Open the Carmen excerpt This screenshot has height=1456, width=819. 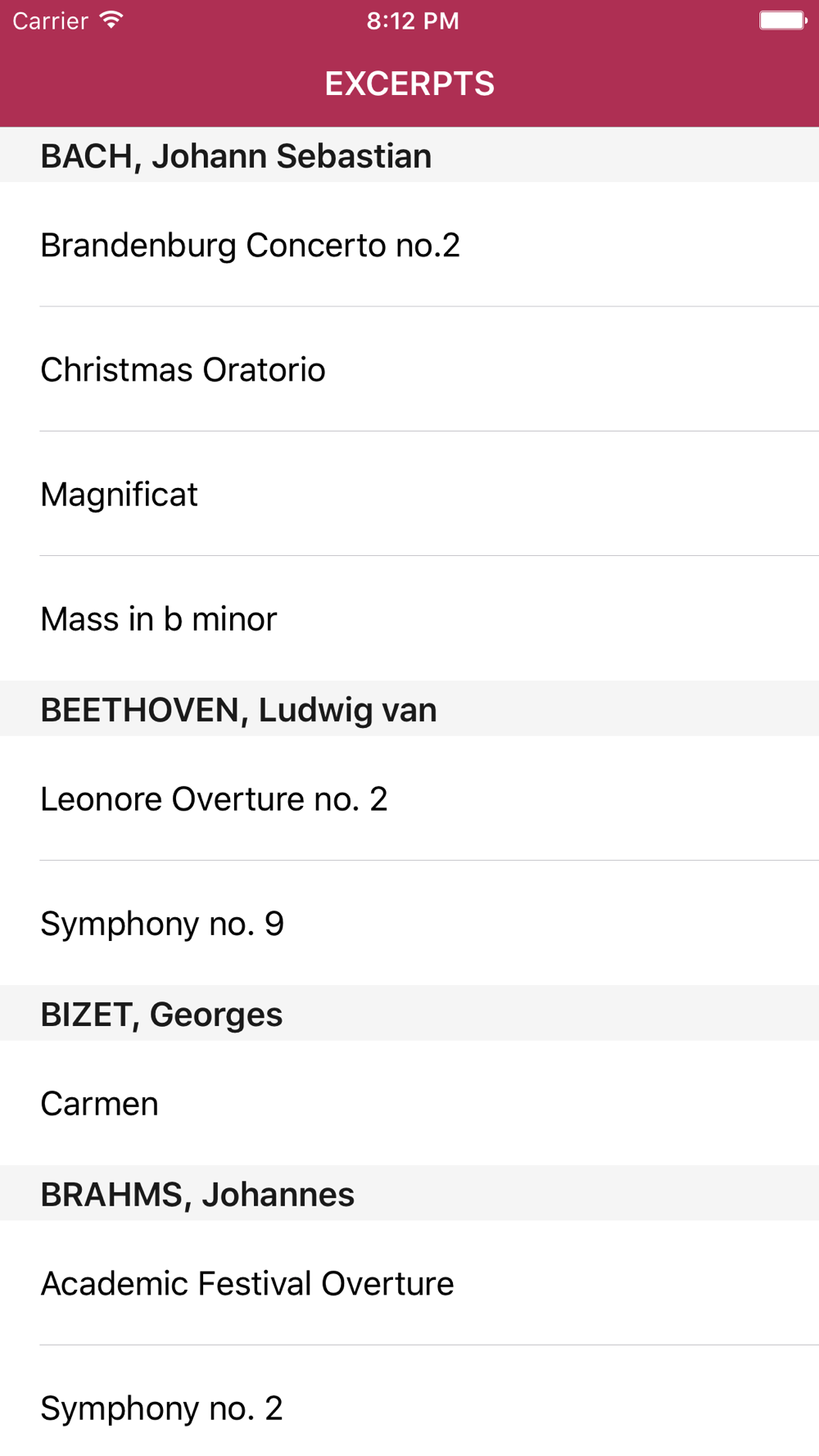click(x=409, y=1103)
